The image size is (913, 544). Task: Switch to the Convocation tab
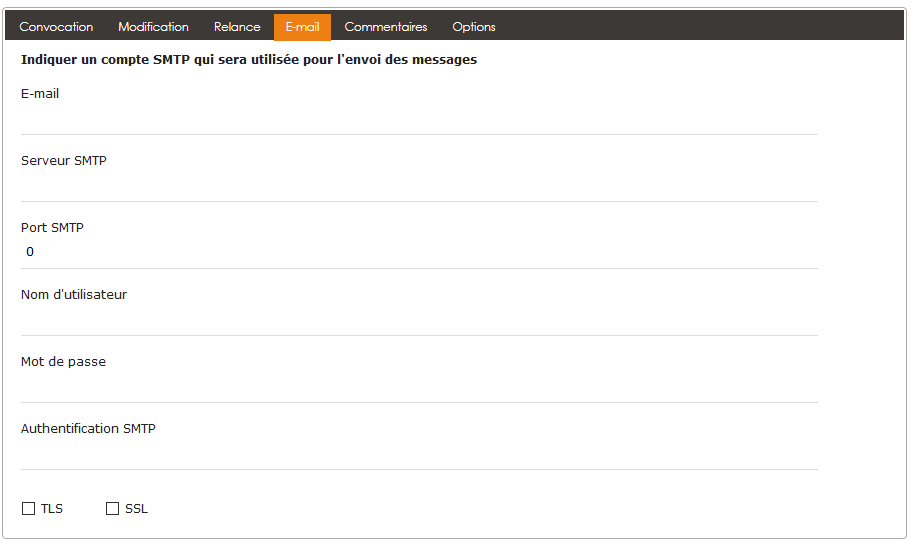tap(56, 27)
